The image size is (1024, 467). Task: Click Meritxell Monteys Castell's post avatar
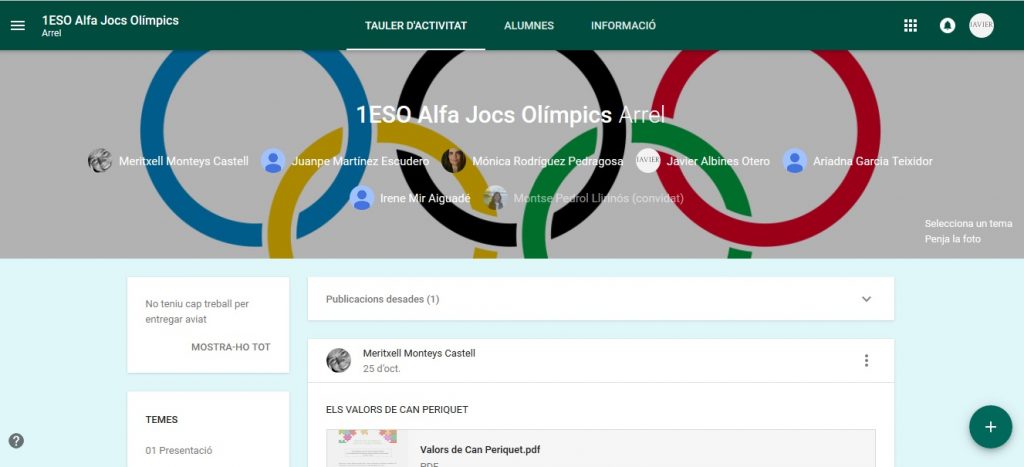coord(338,361)
